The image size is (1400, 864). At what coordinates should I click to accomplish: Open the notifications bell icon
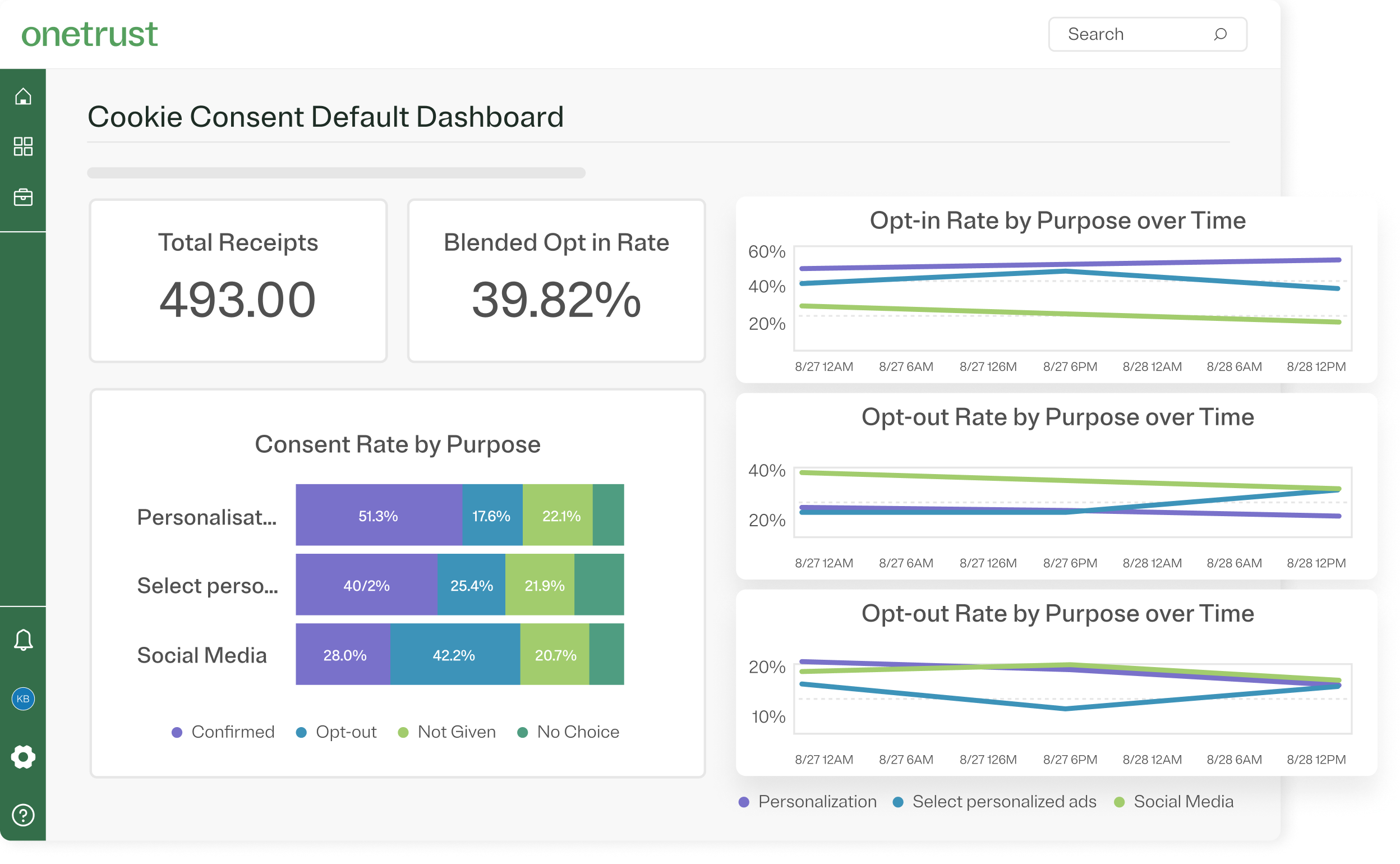tap(23, 640)
